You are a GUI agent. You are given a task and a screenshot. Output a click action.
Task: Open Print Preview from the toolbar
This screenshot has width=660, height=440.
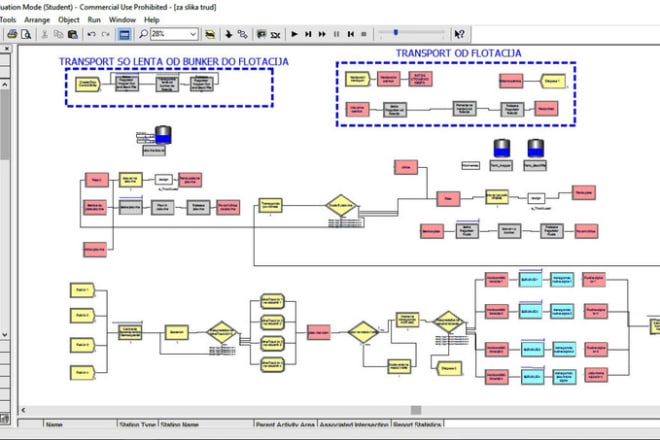tap(27, 34)
